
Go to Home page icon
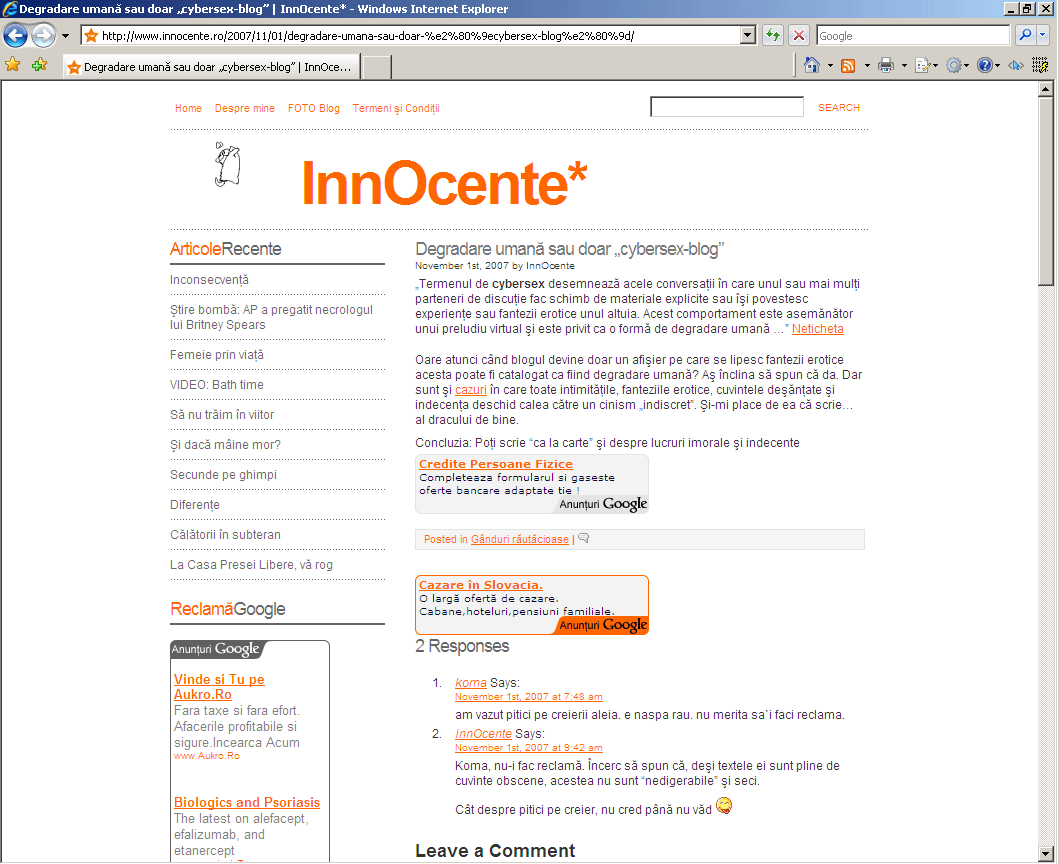(812, 66)
